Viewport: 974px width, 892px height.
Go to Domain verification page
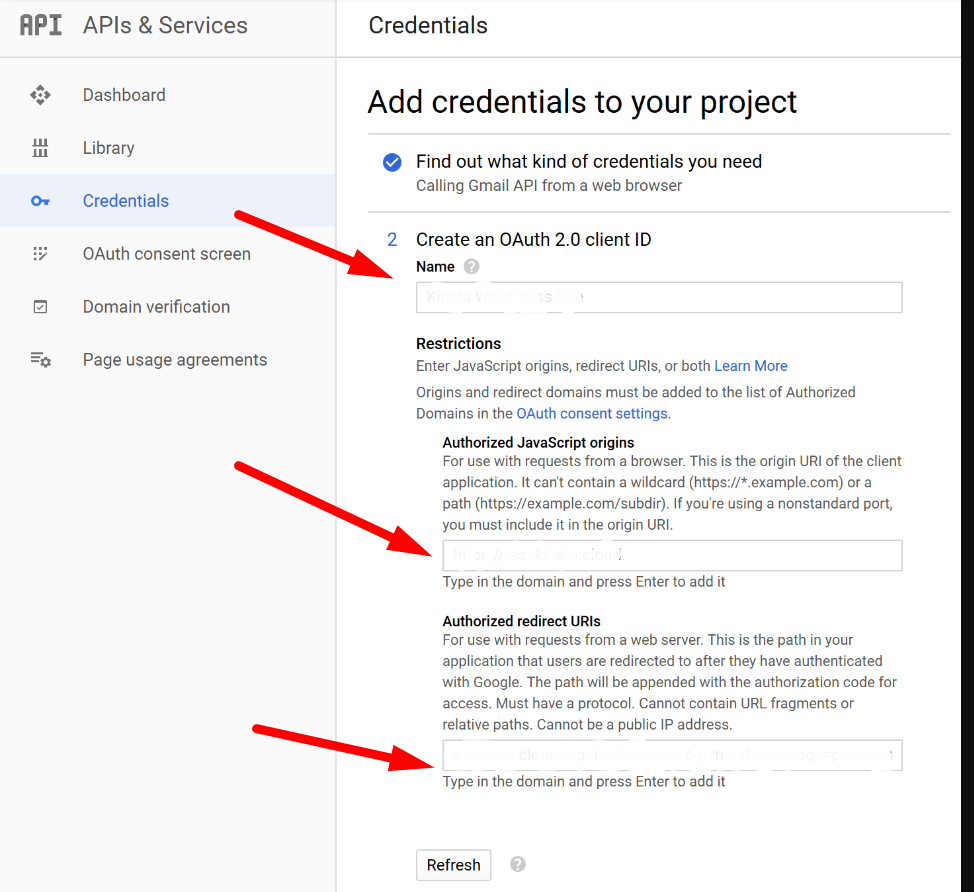[x=156, y=307]
